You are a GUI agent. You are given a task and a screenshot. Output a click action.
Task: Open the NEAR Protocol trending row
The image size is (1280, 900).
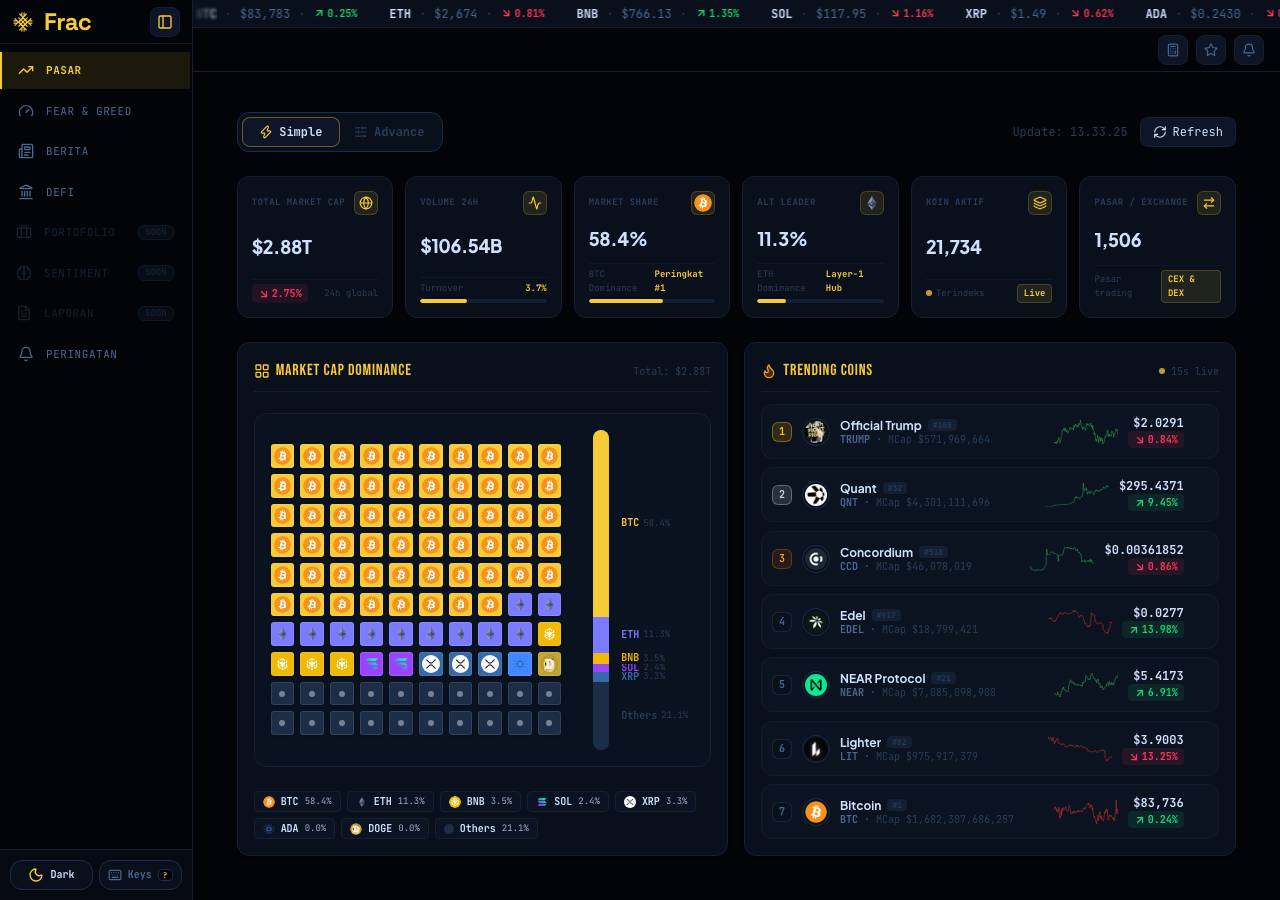coord(990,685)
